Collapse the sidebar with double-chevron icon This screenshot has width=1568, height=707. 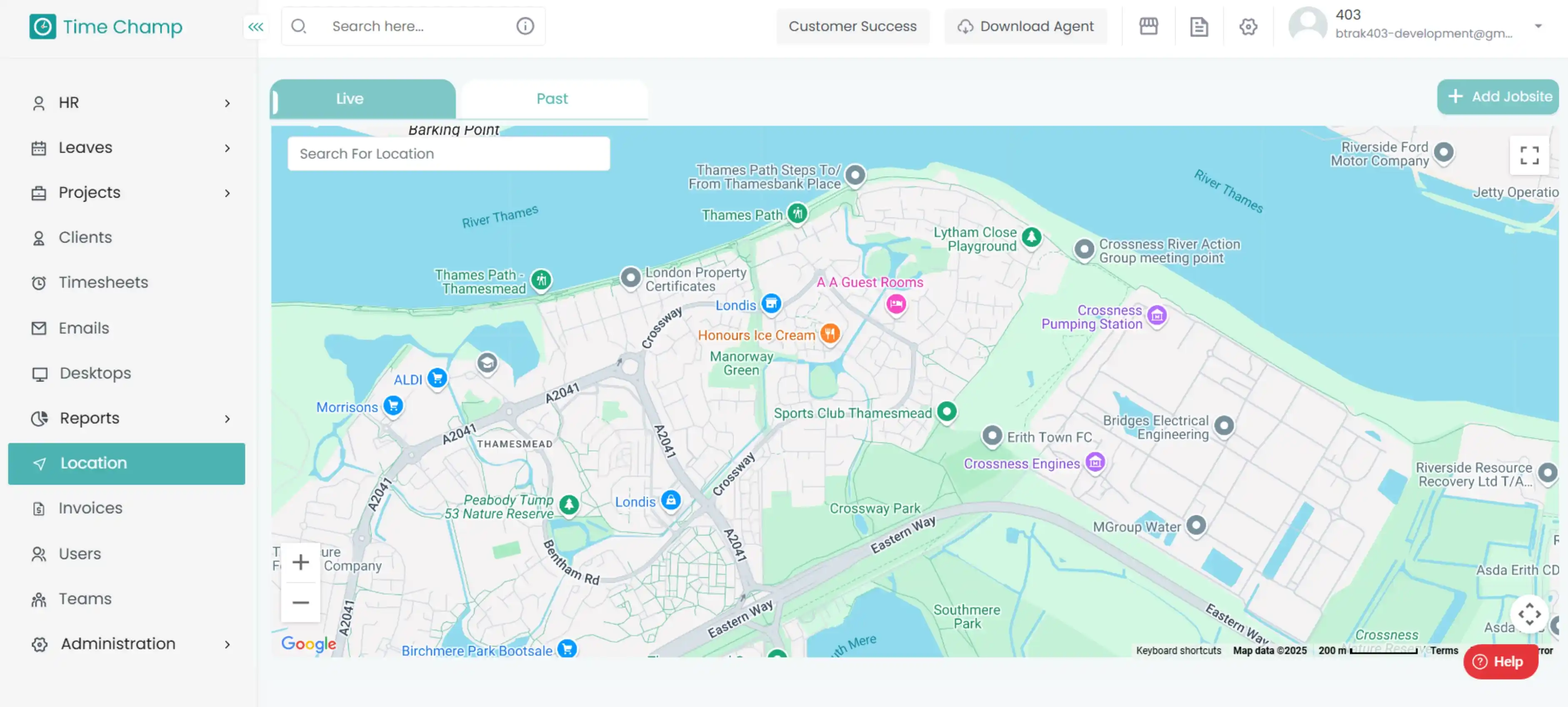click(x=256, y=27)
